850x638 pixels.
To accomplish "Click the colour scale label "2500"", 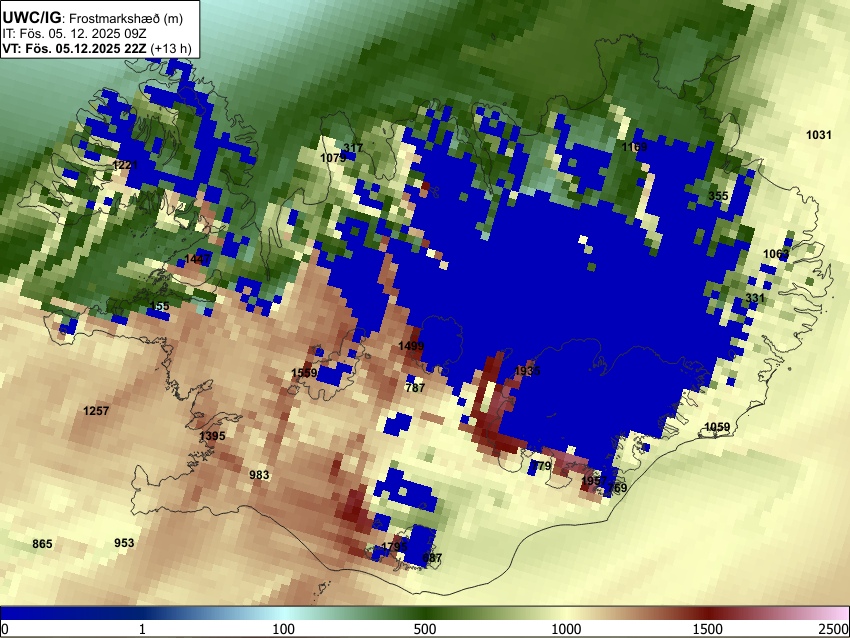I will coord(834,629).
